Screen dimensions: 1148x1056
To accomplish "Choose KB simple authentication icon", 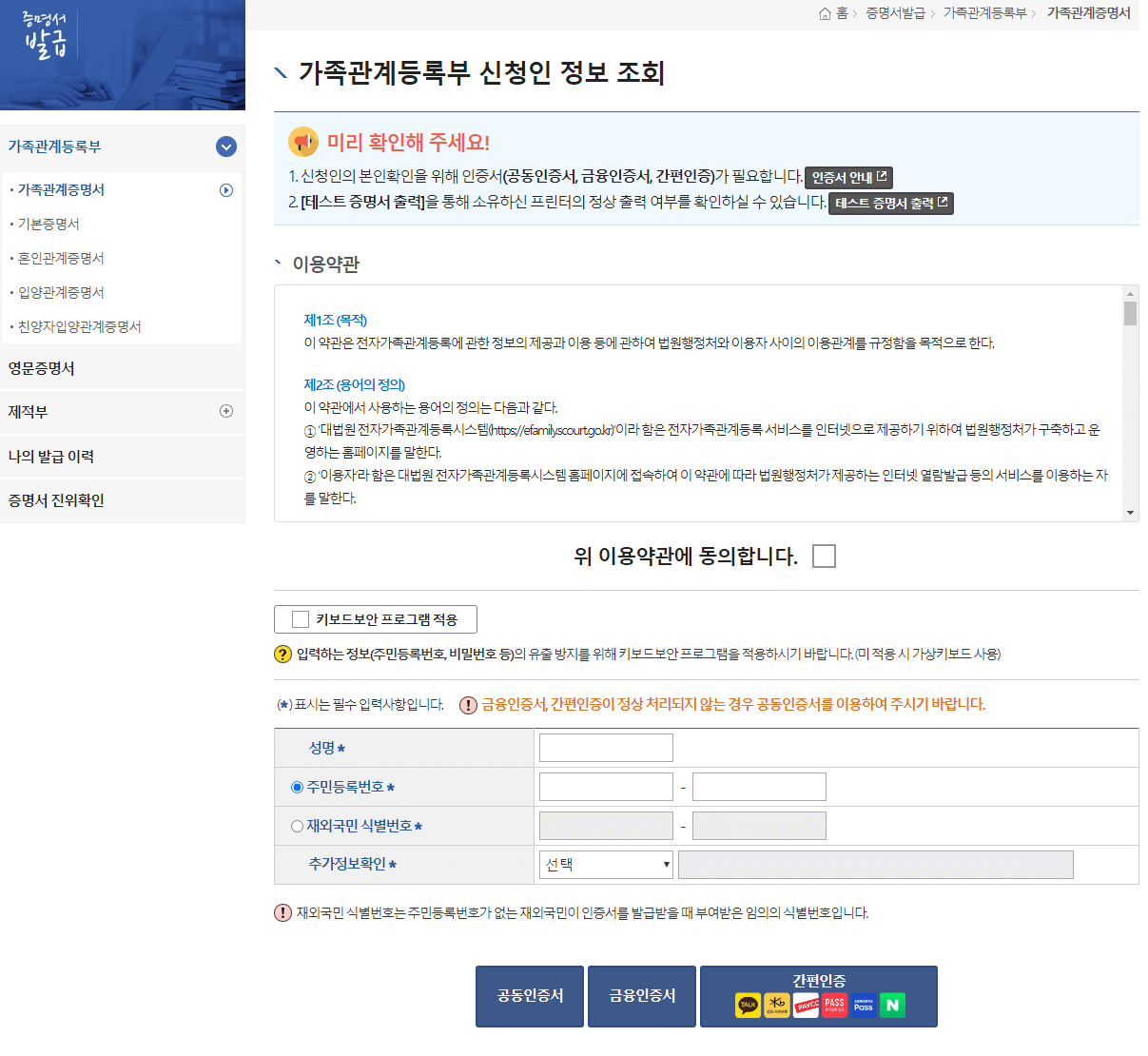I will click(x=777, y=1005).
